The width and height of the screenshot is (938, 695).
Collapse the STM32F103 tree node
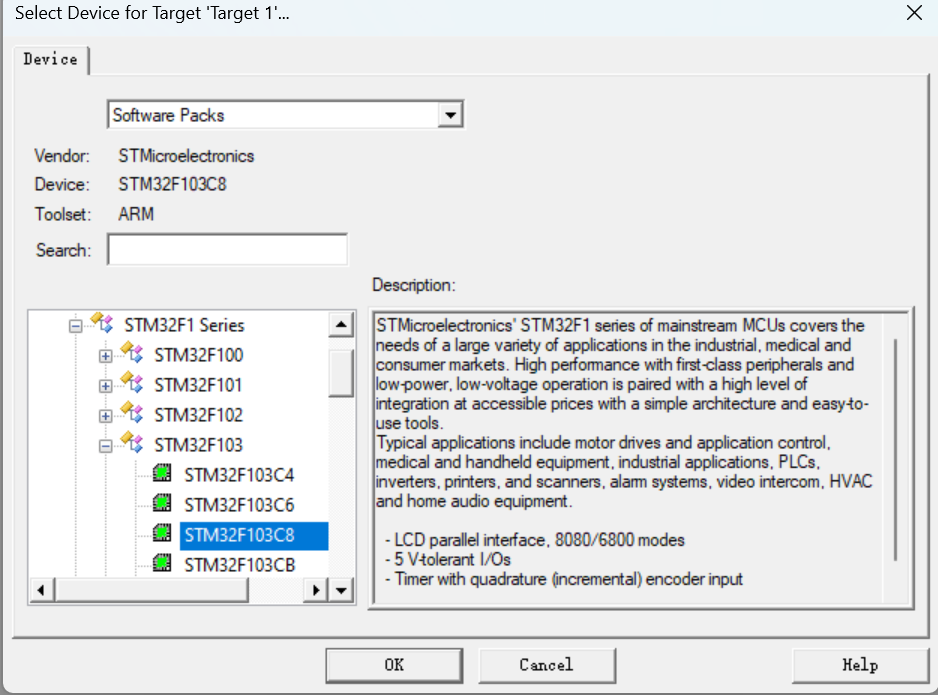point(105,446)
